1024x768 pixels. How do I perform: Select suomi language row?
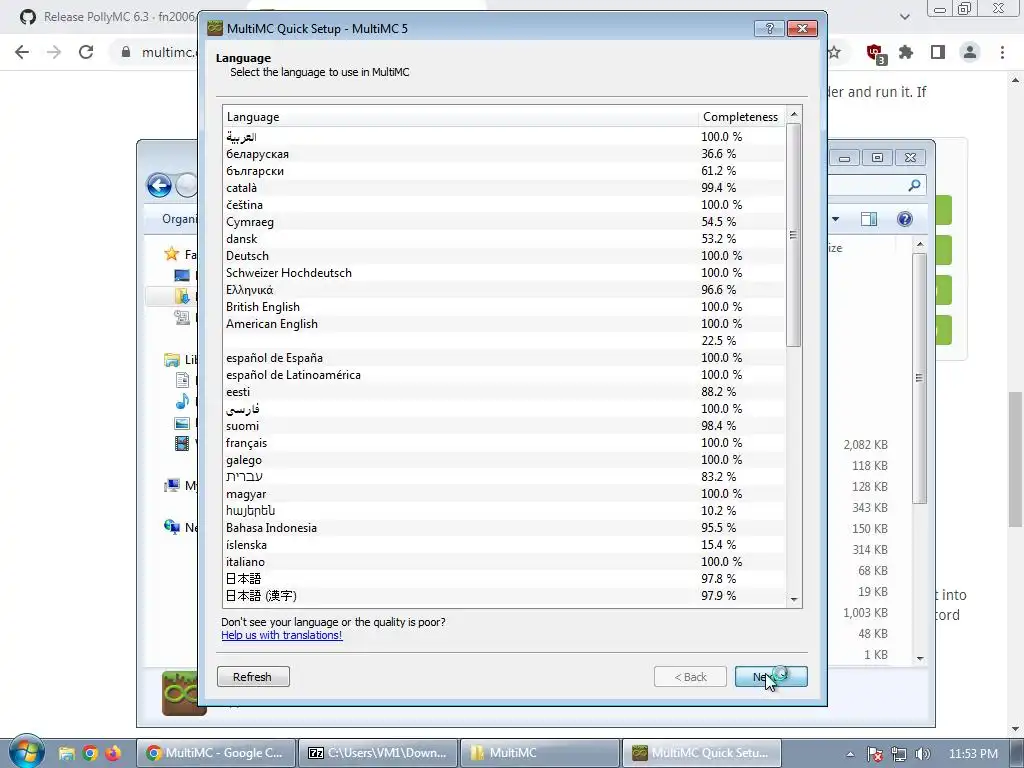tap(504, 426)
